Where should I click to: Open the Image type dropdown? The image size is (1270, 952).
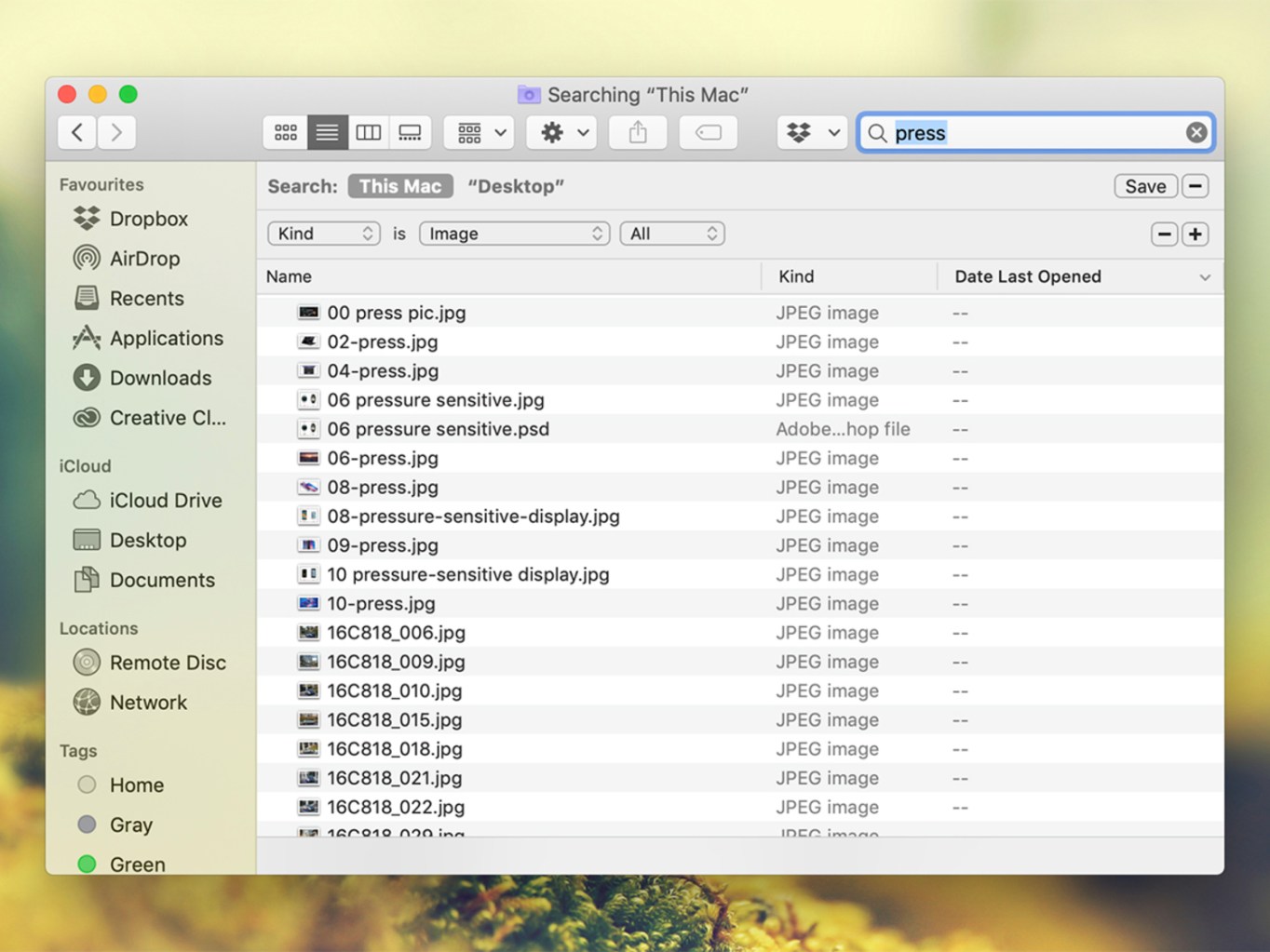pos(513,233)
